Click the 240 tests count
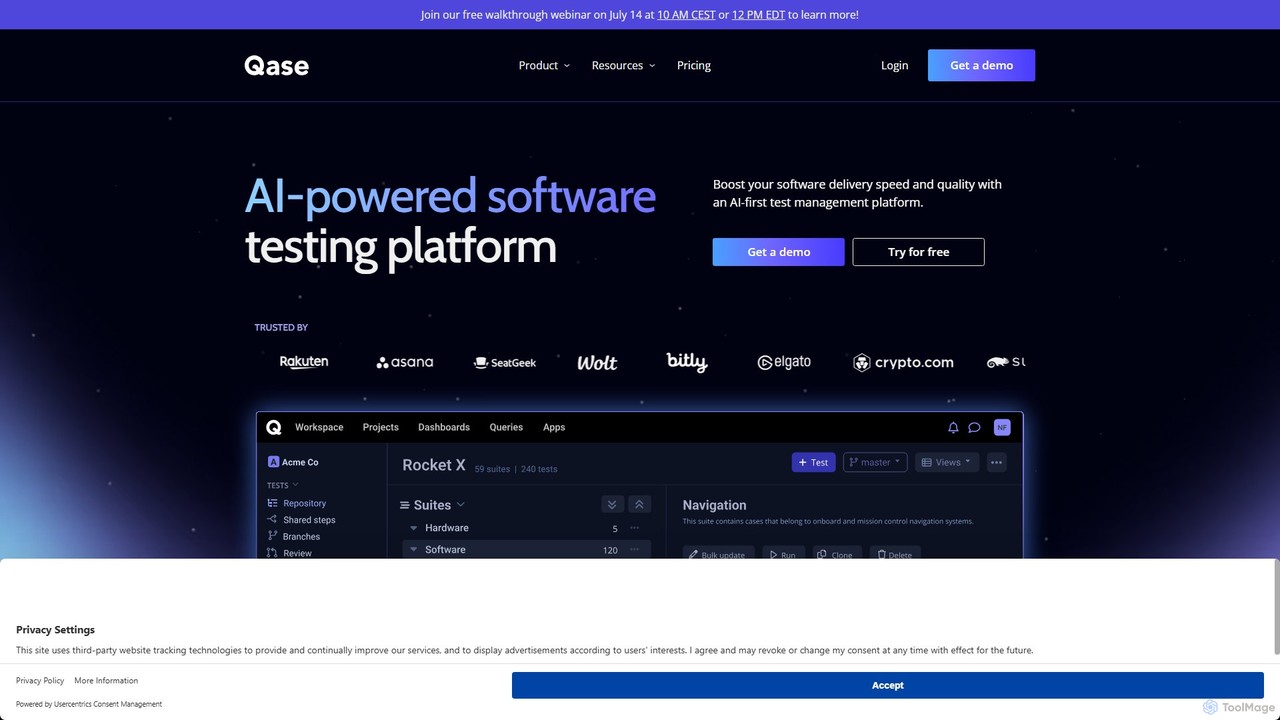 click(x=539, y=469)
